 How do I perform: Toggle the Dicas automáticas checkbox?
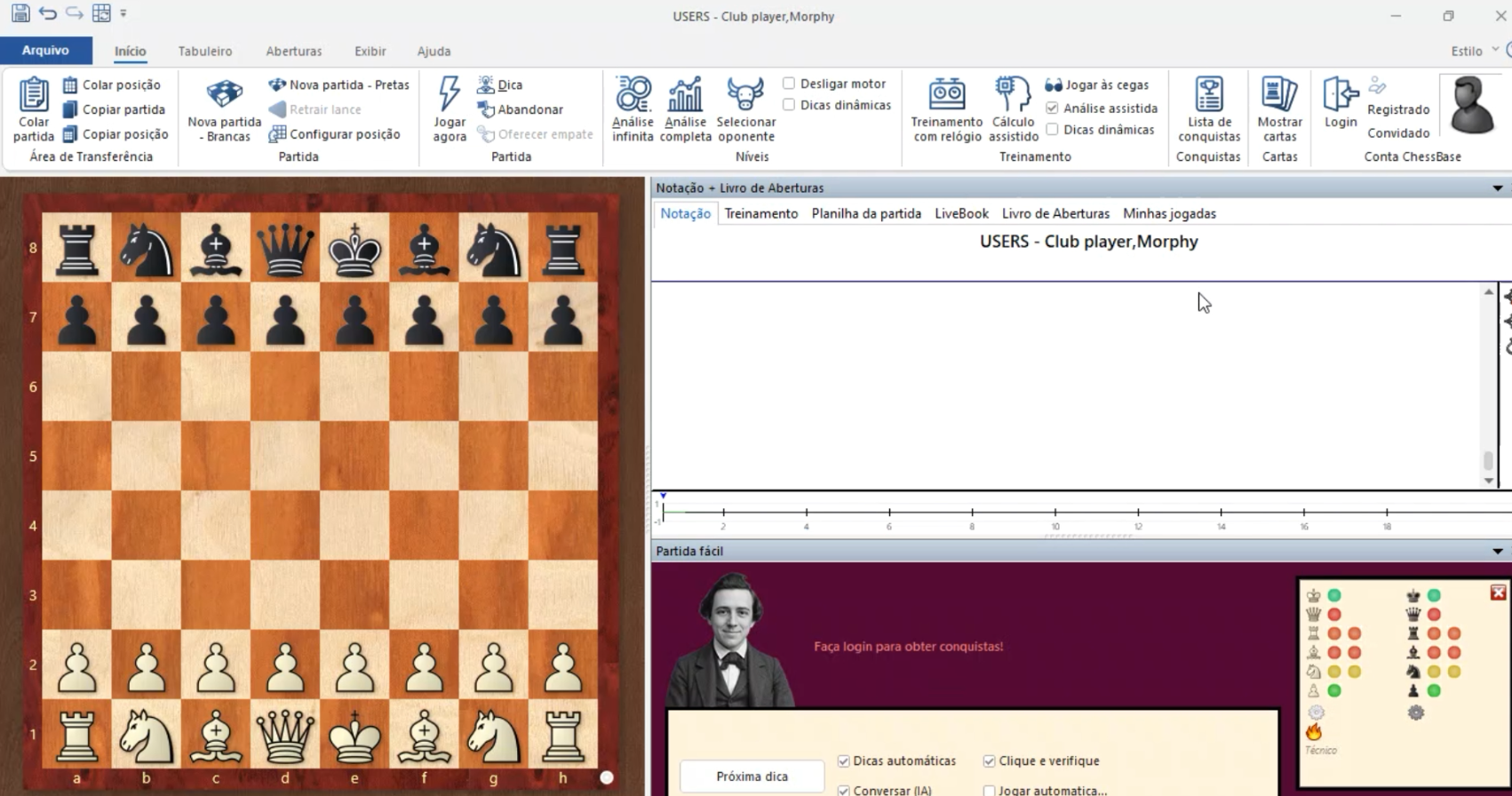pos(844,761)
